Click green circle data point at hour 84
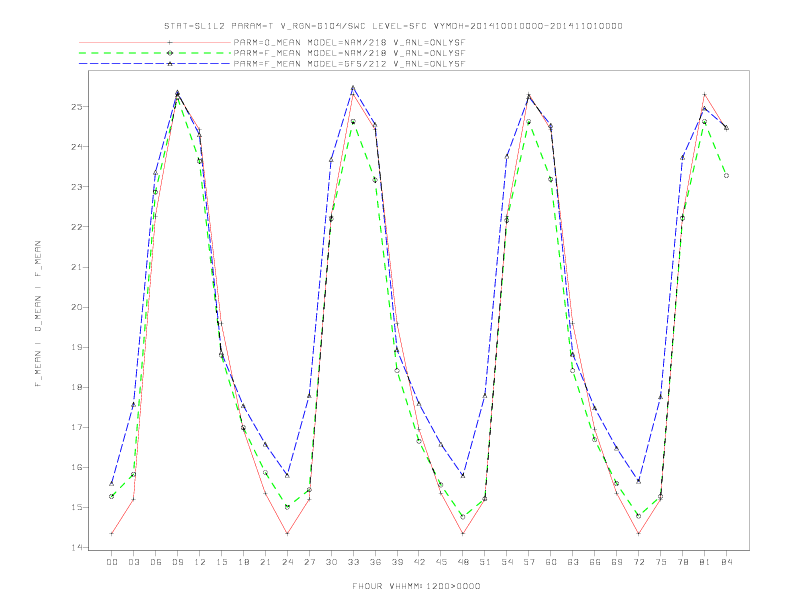This screenshot has width=792, height=612. pos(726,176)
